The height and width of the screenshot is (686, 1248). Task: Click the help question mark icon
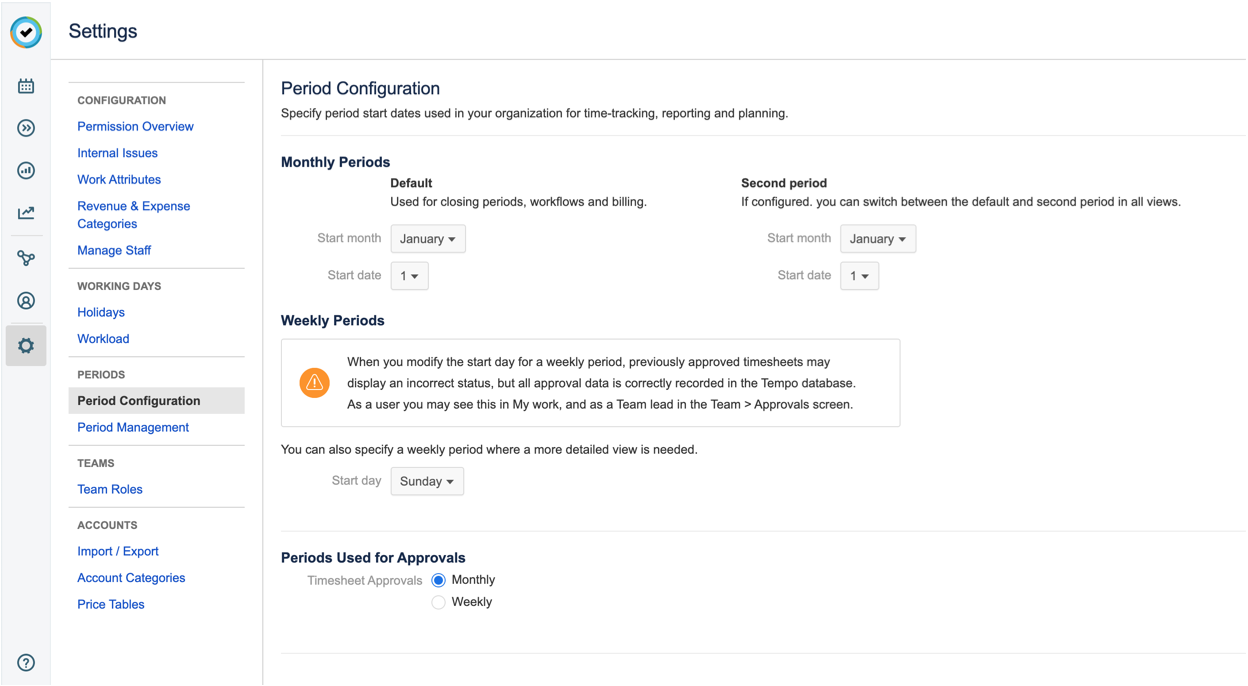(x=26, y=662)
